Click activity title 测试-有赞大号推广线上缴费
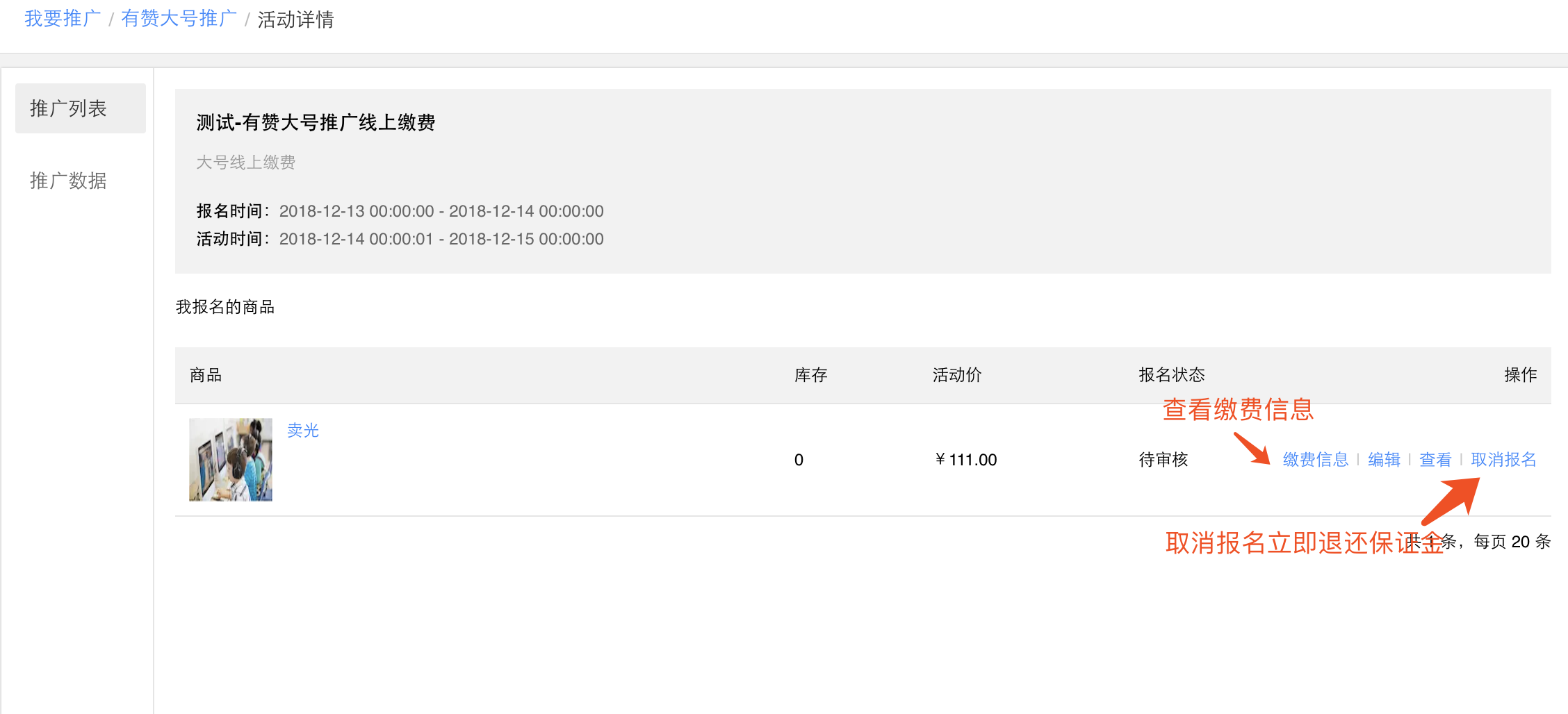The width and height of the screenshot is (1568, 714). (x=316, y=123)
